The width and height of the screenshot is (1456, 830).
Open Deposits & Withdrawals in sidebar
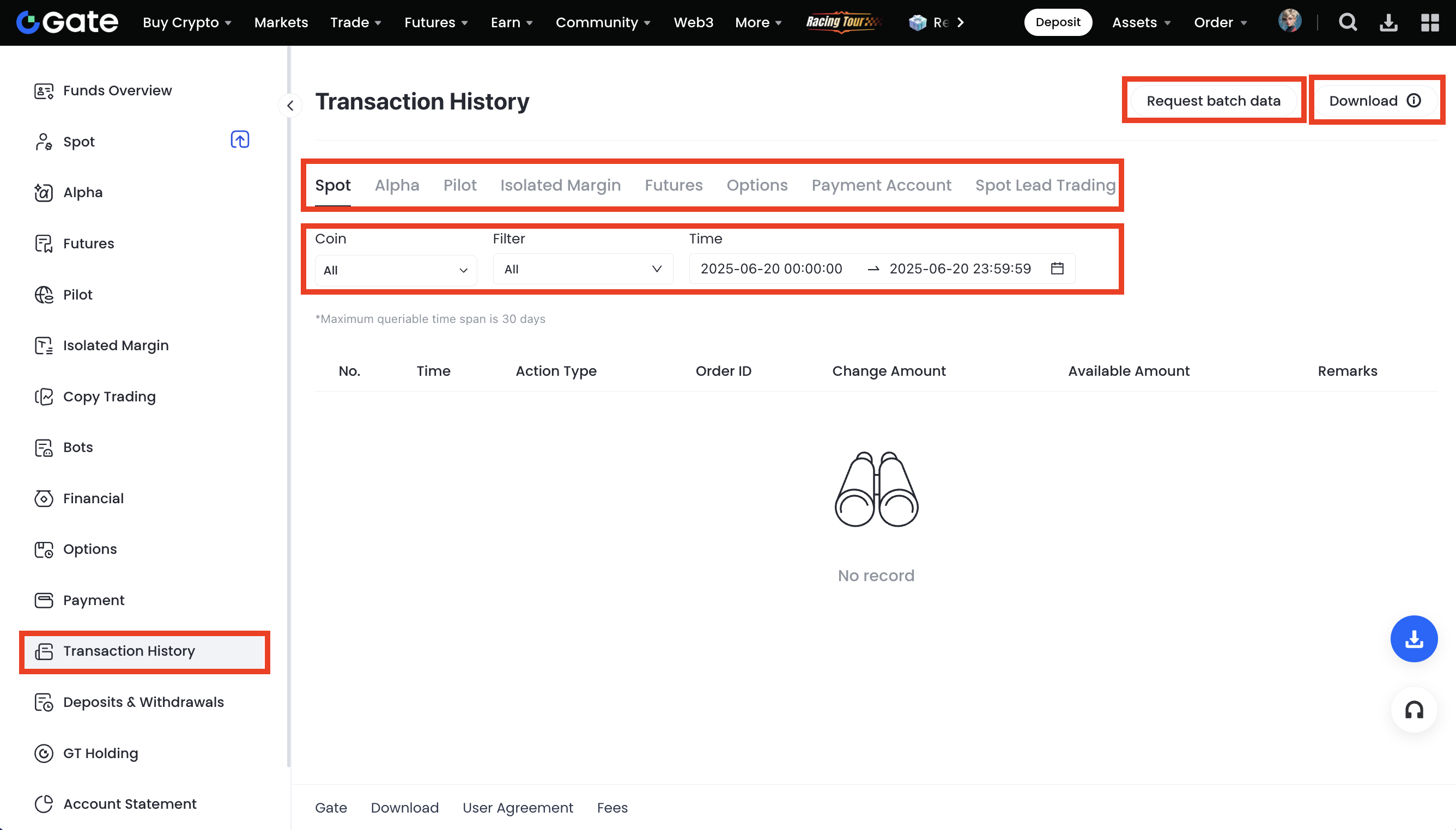(143, 701)
